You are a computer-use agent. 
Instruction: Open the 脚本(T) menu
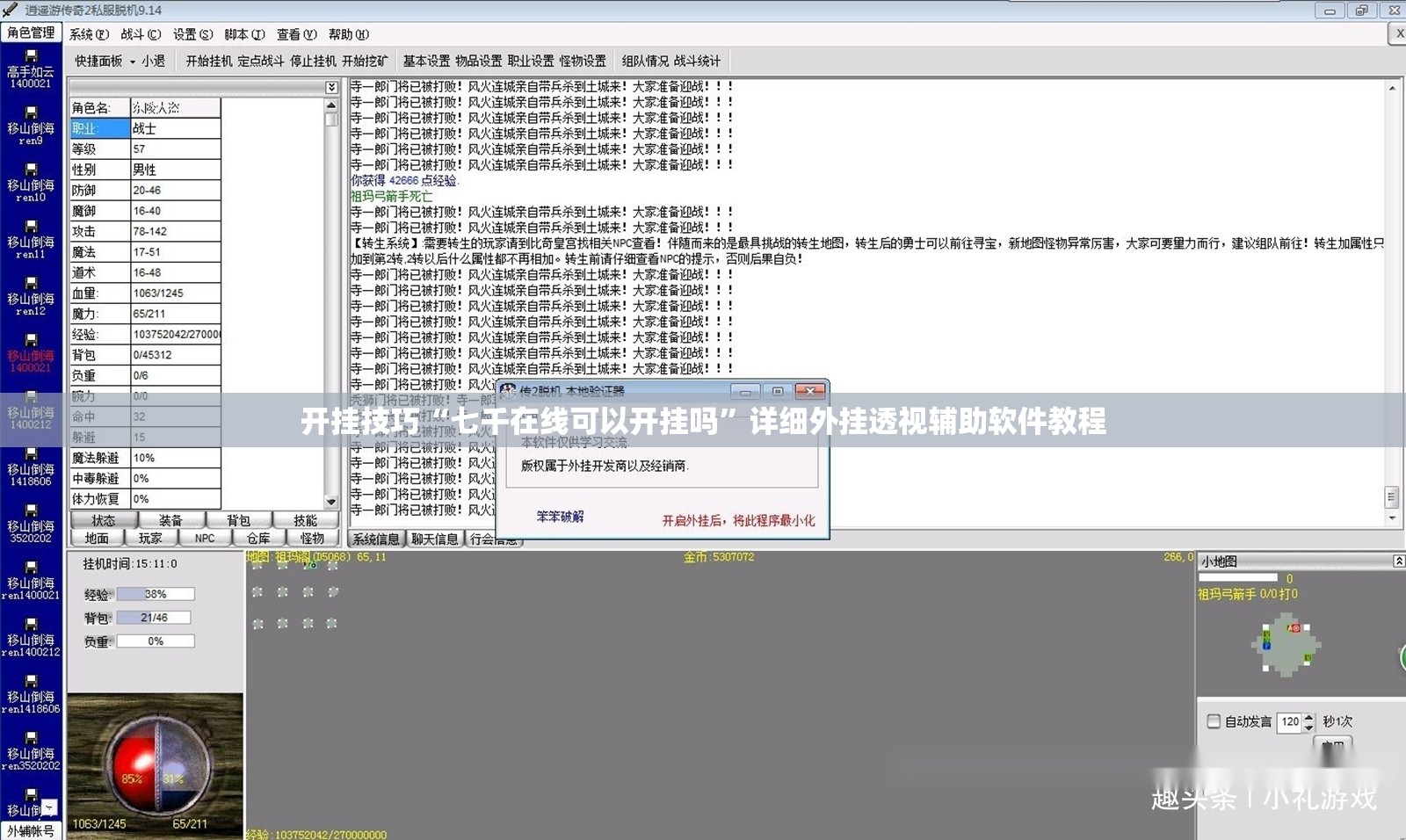(x=244, y=34)
